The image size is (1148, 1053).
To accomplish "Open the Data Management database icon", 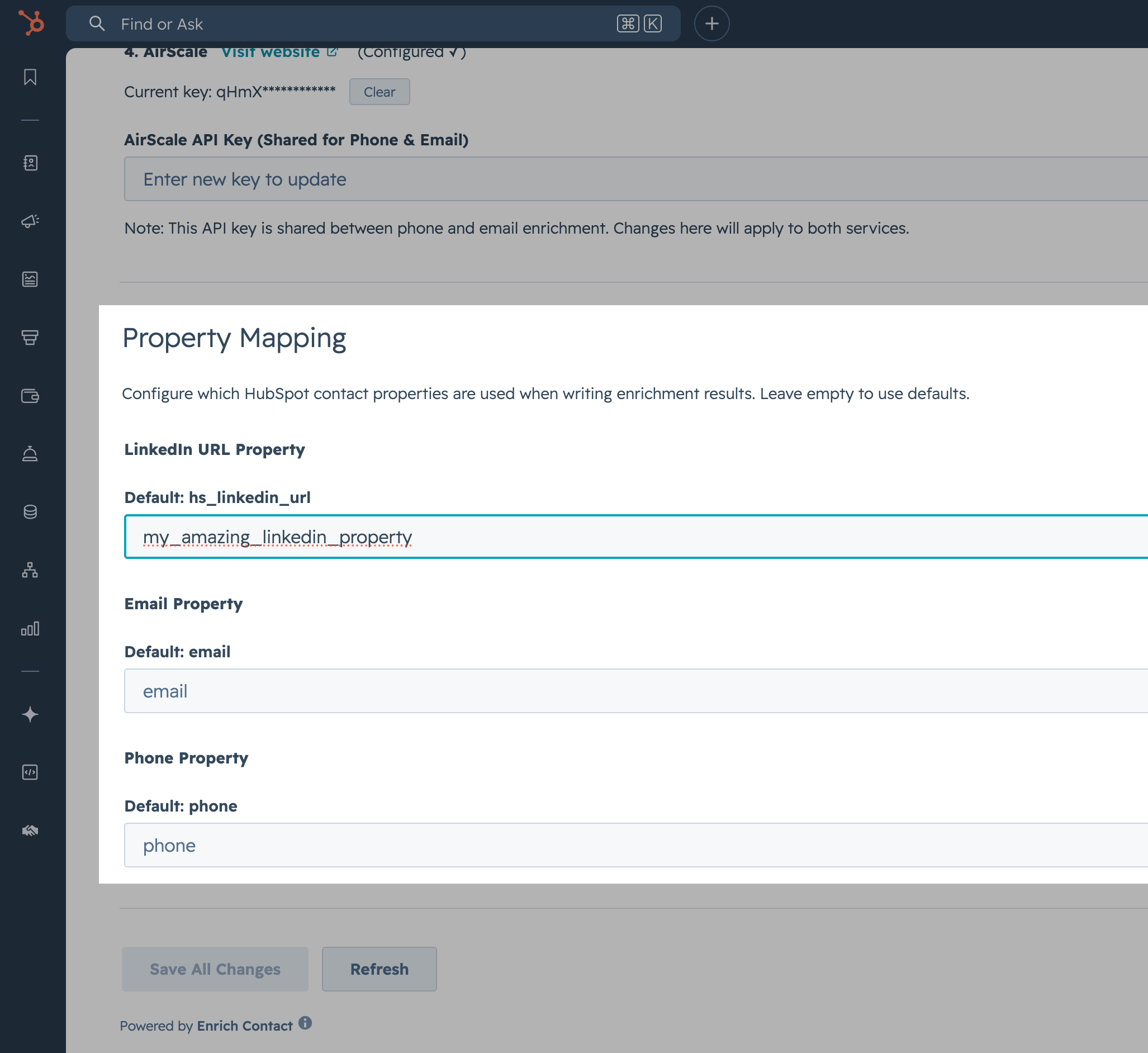I will 30,511.
